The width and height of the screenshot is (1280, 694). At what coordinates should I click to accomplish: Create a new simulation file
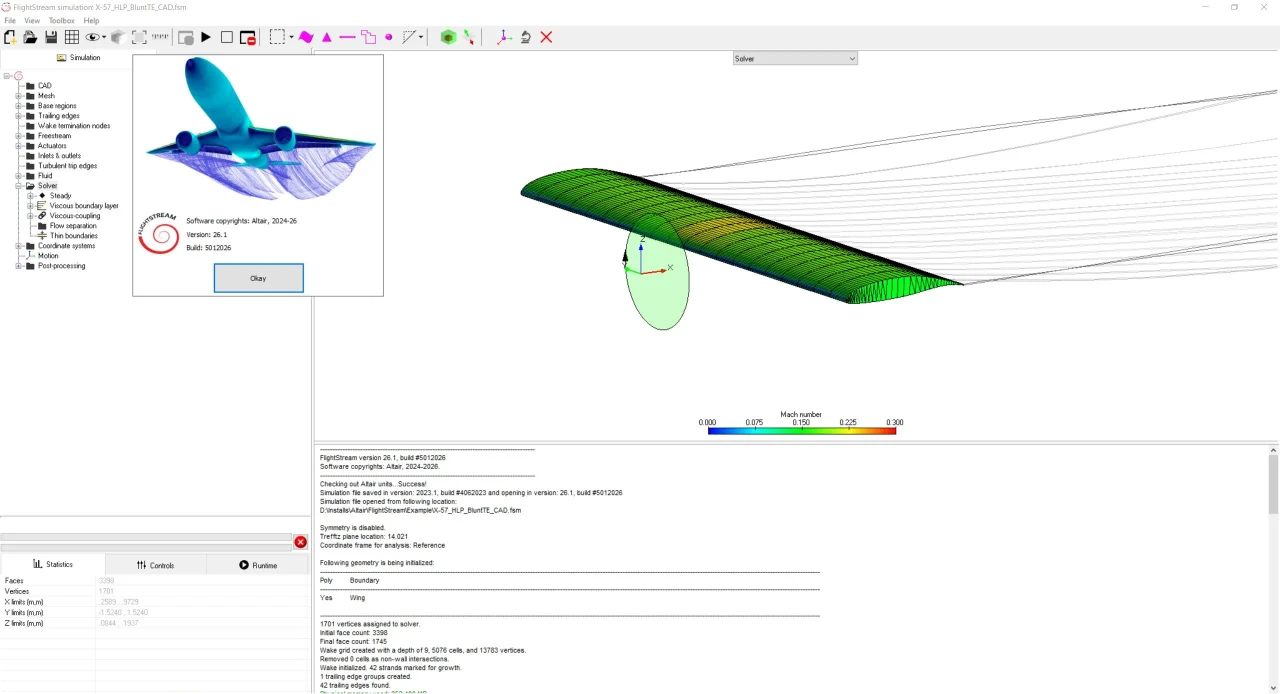10,37
